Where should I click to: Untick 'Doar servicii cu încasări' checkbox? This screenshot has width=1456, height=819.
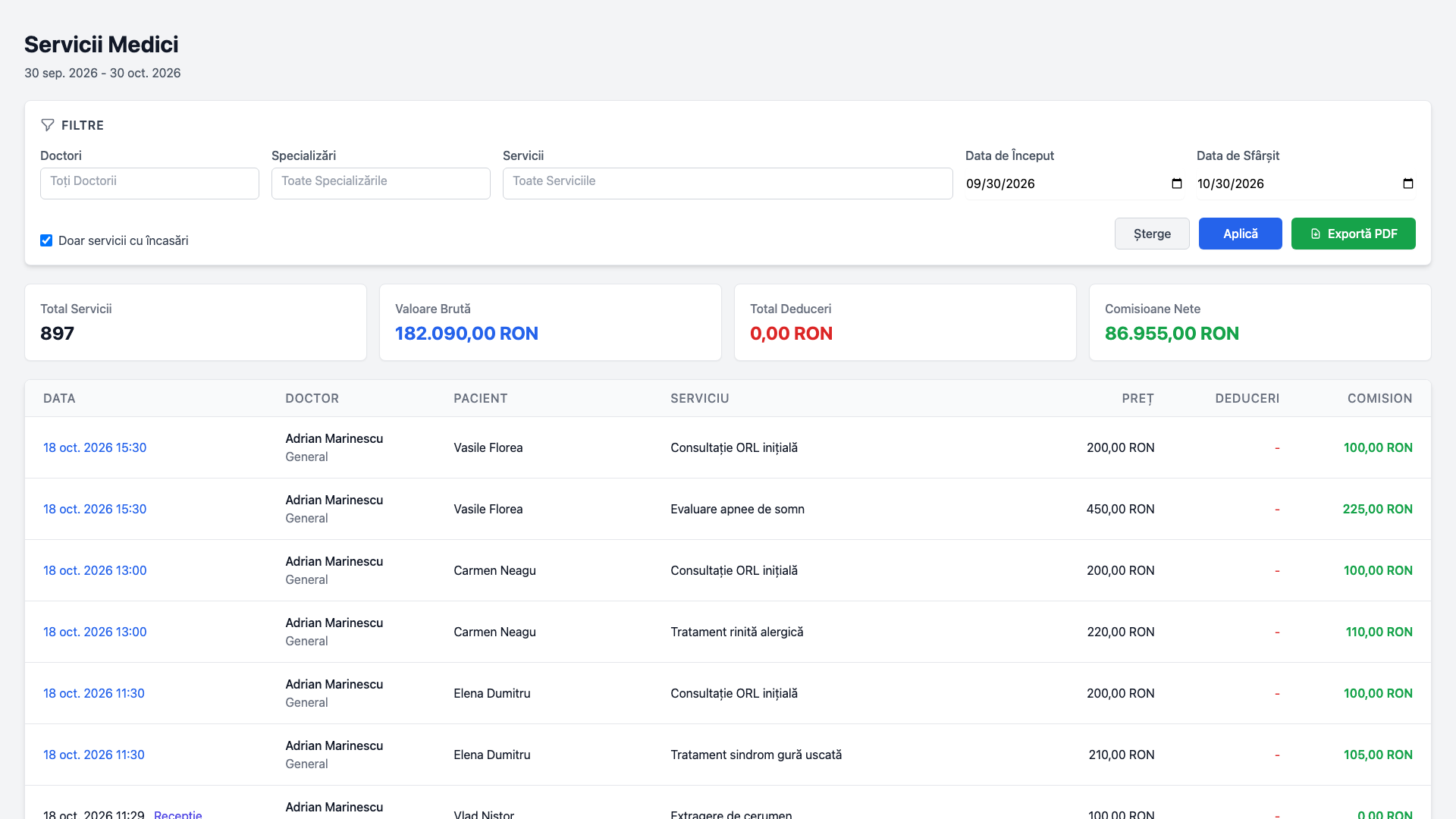(46, 240)
